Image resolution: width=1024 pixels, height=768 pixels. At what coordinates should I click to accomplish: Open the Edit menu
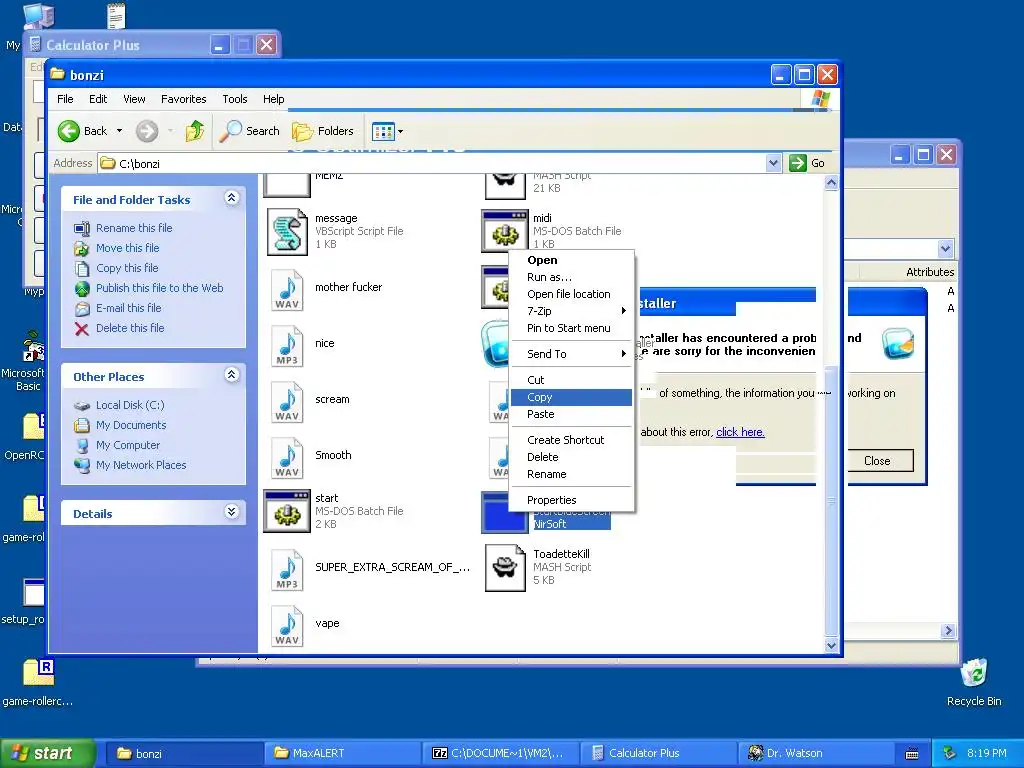98,99
